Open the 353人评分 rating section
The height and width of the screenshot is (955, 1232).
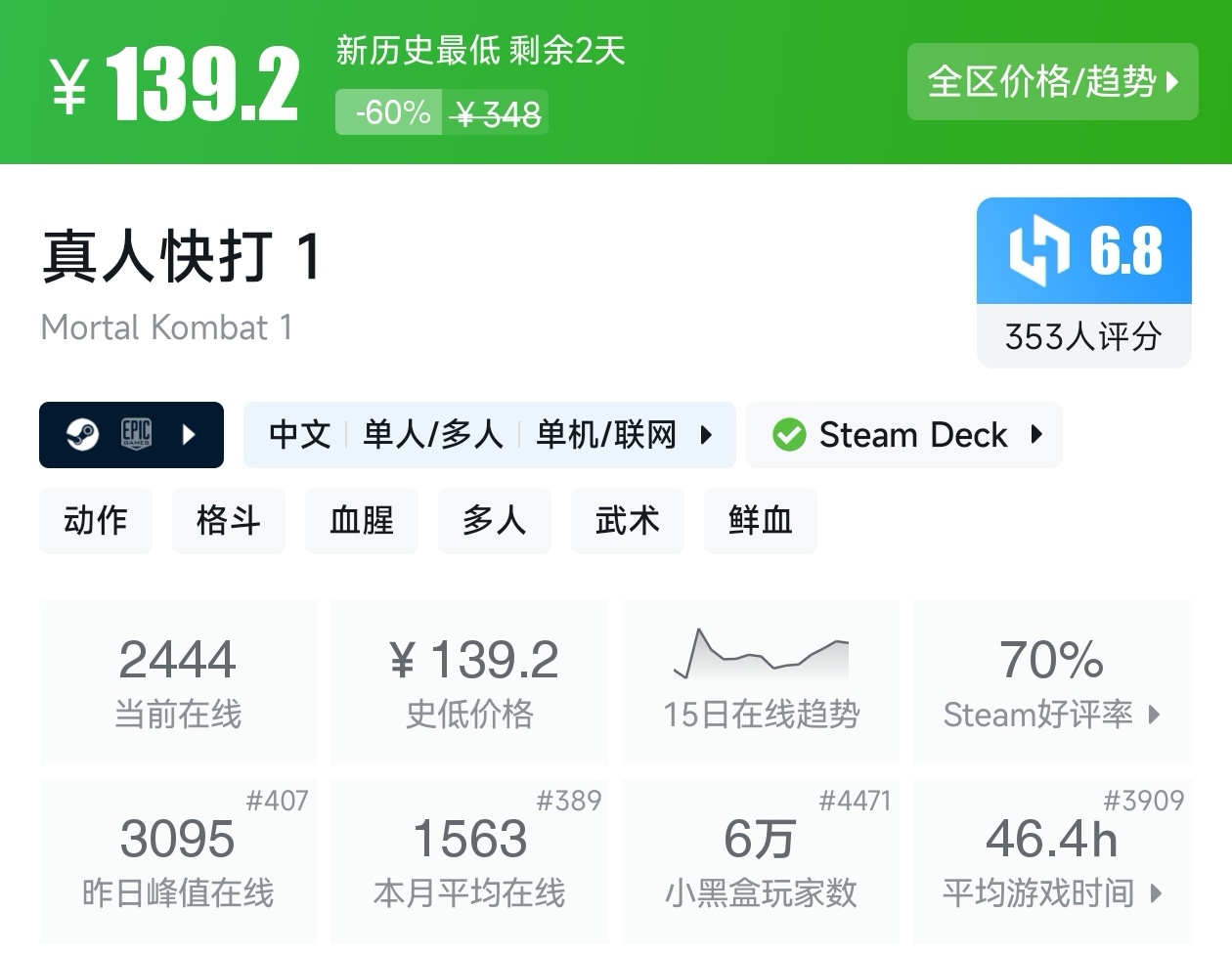[1083, 336]
